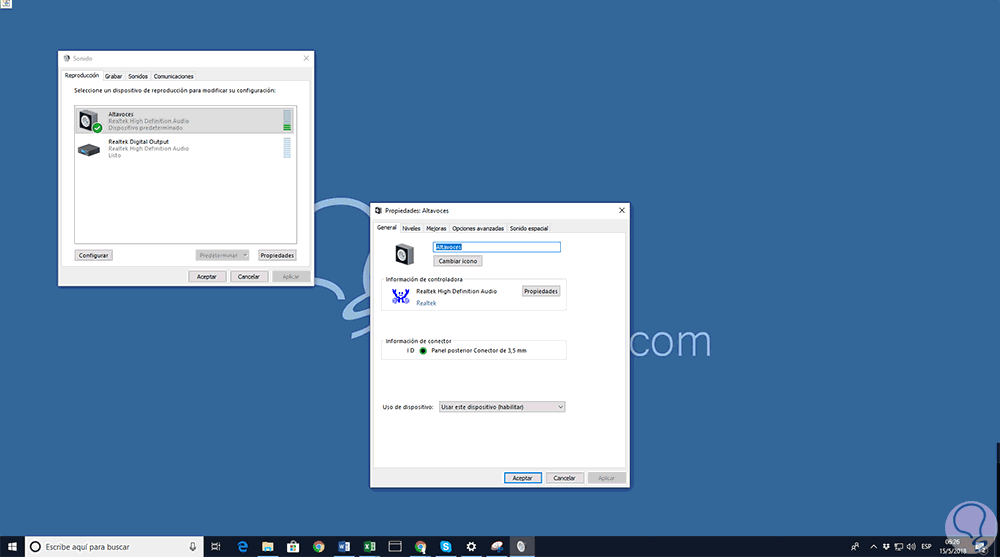The image size is (1000, 557).
Task: Open the Opciones avanzadas tab
Action: click(478, 228)
